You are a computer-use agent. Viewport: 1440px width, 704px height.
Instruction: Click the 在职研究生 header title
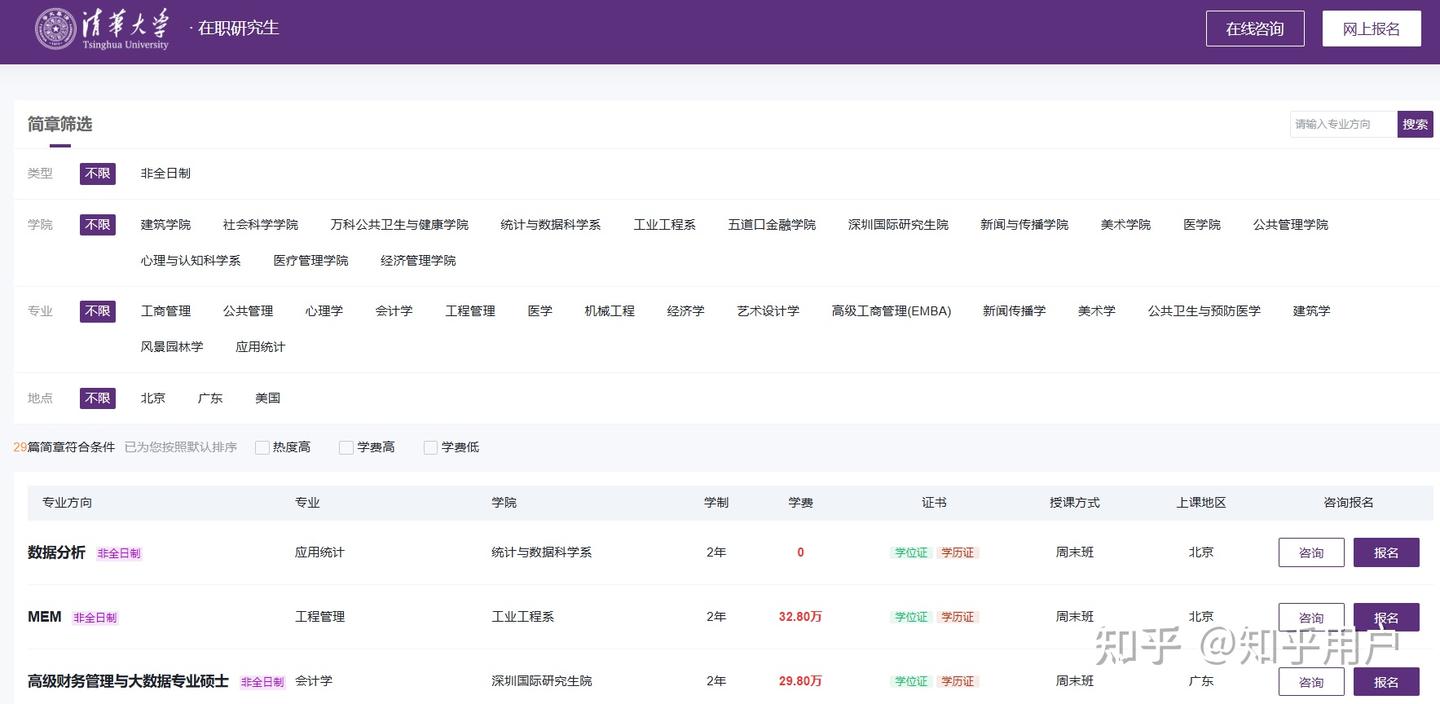coord(238,28)
